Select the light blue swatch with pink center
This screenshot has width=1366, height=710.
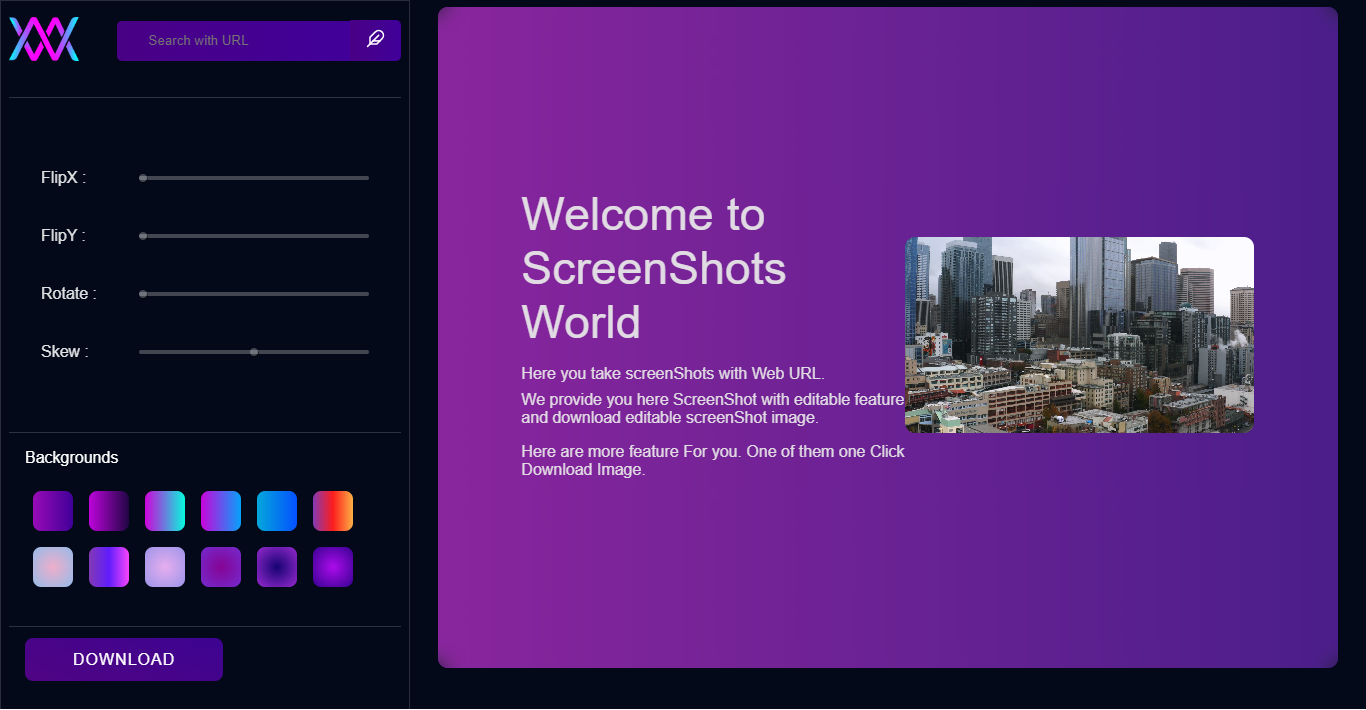(53, 567)
